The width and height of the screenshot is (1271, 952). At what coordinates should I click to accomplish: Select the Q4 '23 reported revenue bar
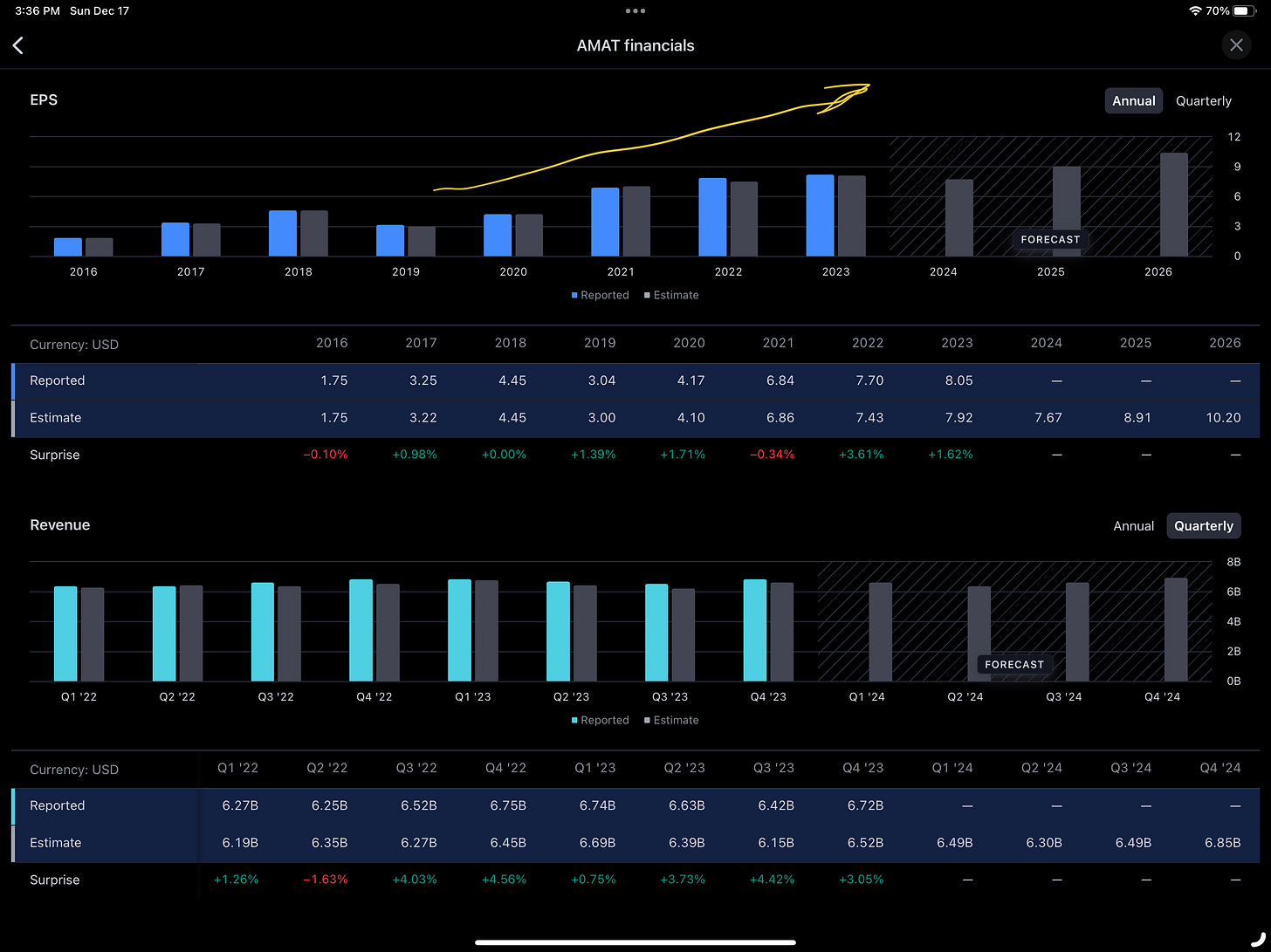pyautogui.click(x=755, y=631)
